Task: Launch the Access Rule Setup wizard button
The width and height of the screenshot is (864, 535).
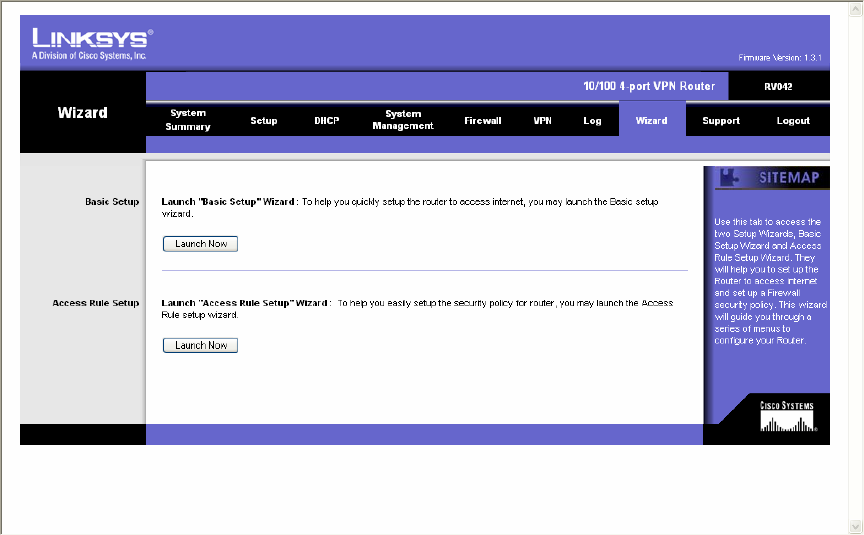Action: coord(201,345)
